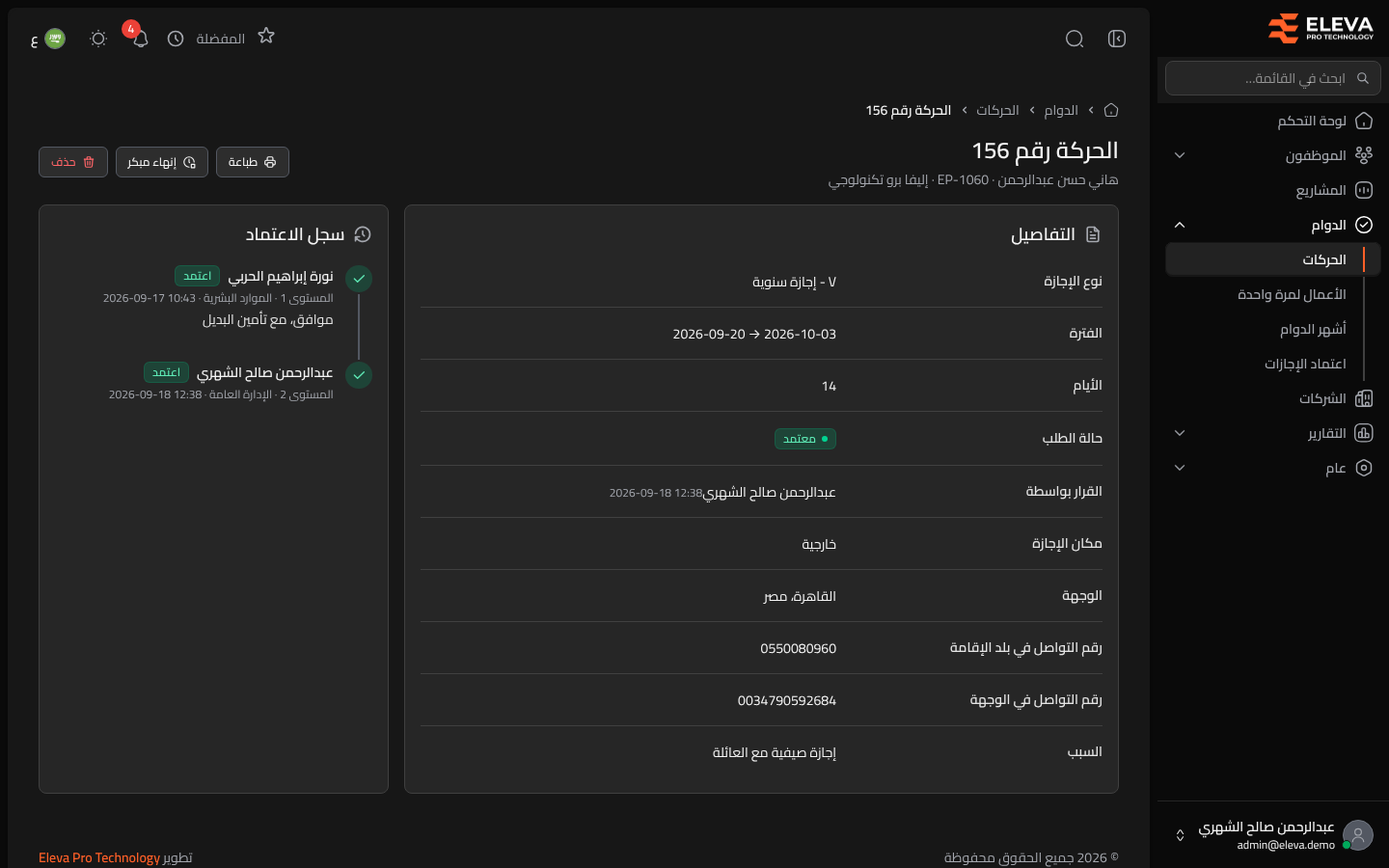Image resolution: width=1389 pixels, height=868 pixels.
Task: Click the الشركات companies building icon
Action: click(x=1364, y=398)
